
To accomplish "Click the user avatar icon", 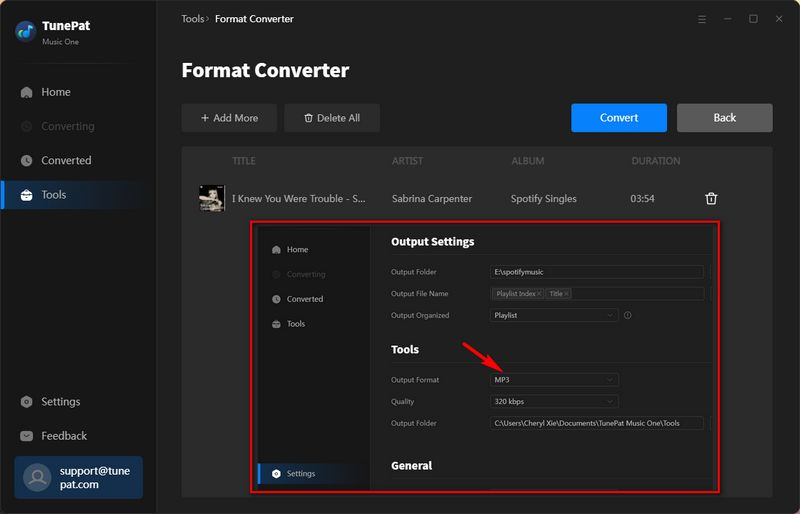I will click(x=37, y=477).
